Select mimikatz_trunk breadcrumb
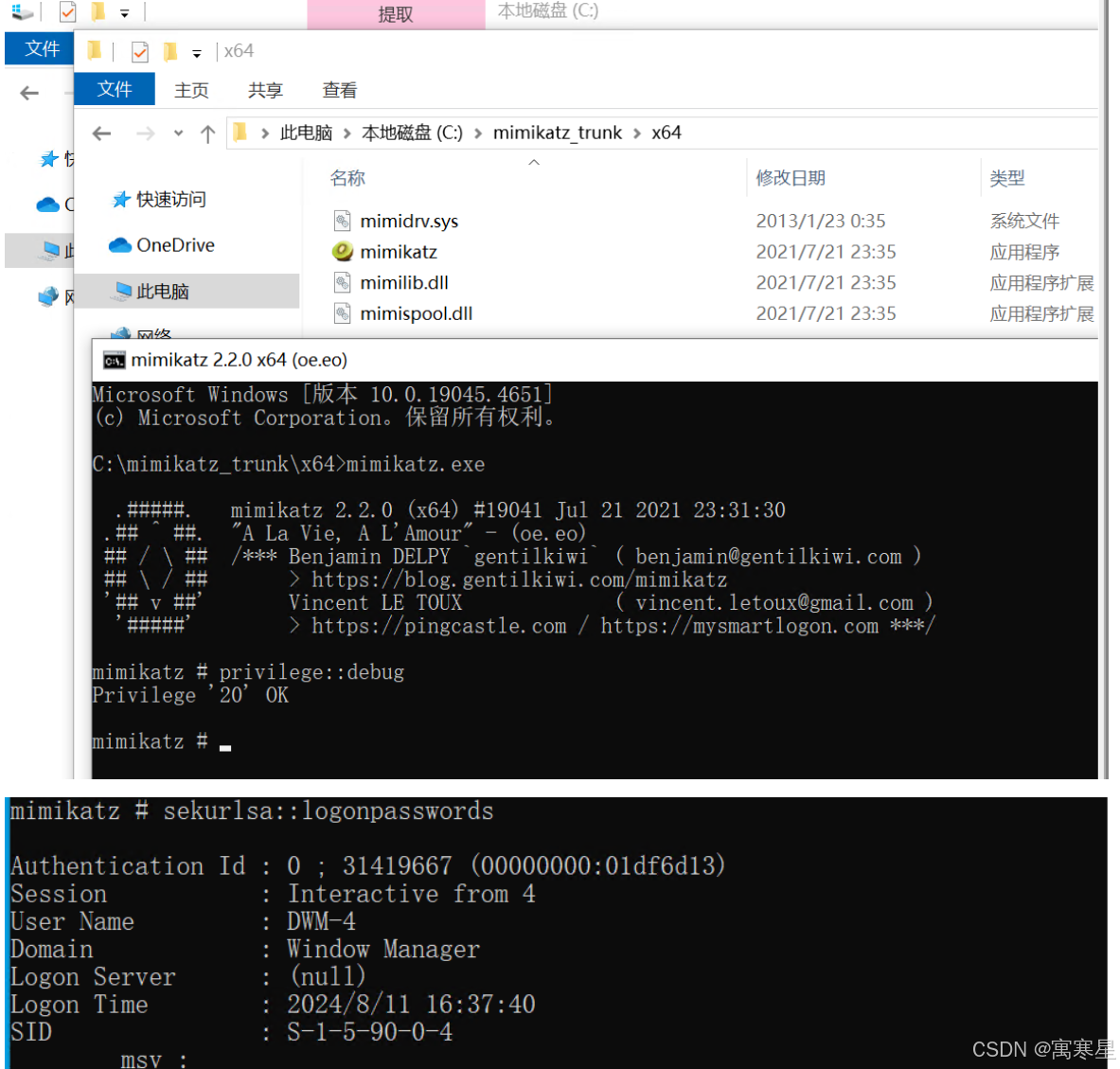The image size is (1120, 1069). pos(557,133)
